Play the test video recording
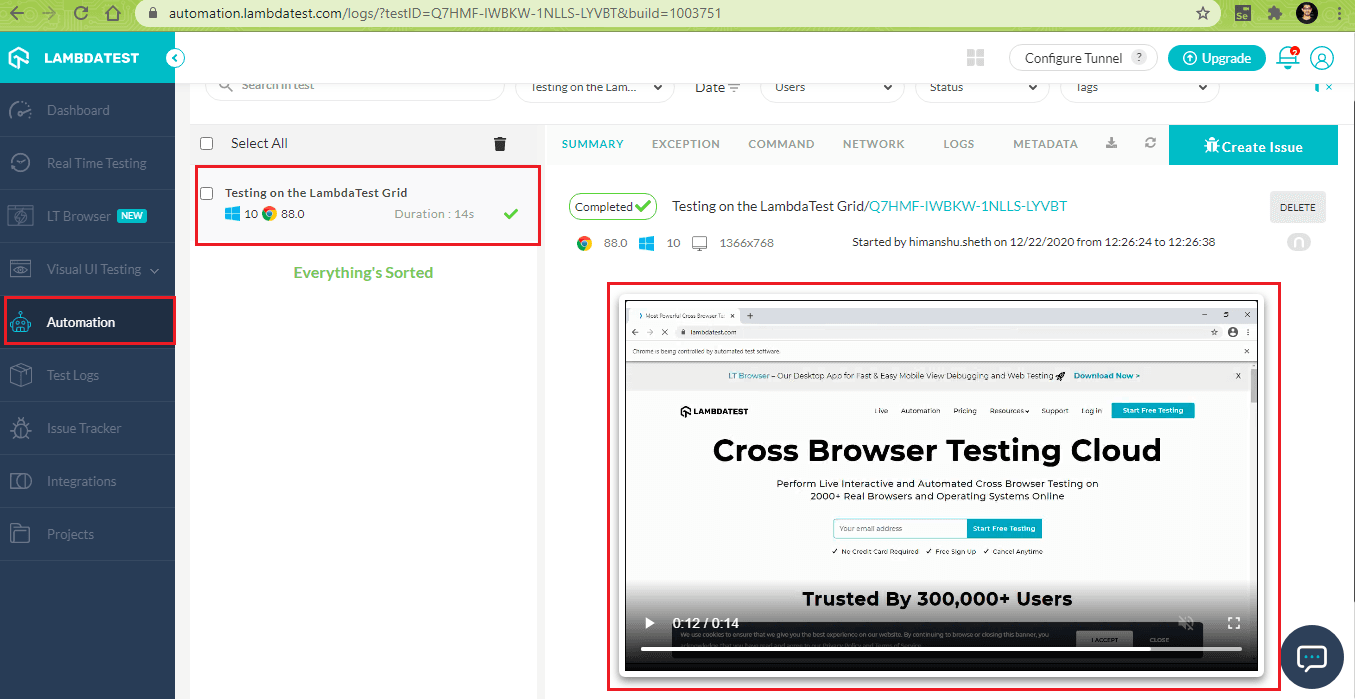Image resolution: width=1355 pixels, height=699 pixels. pyautogui.click(x=649, y=623)
